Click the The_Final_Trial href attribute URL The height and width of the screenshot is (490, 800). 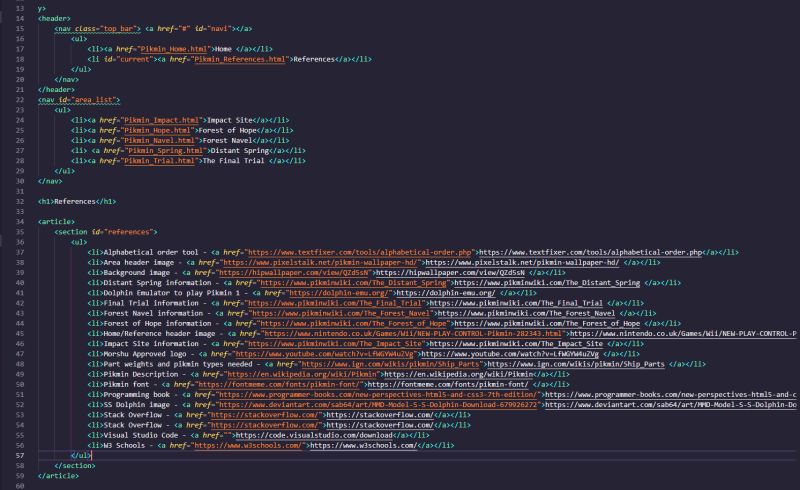335,304
